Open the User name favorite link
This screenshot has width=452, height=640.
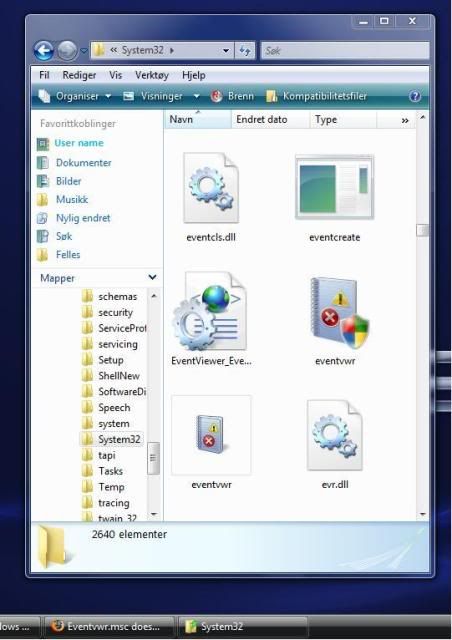[71, 143]
